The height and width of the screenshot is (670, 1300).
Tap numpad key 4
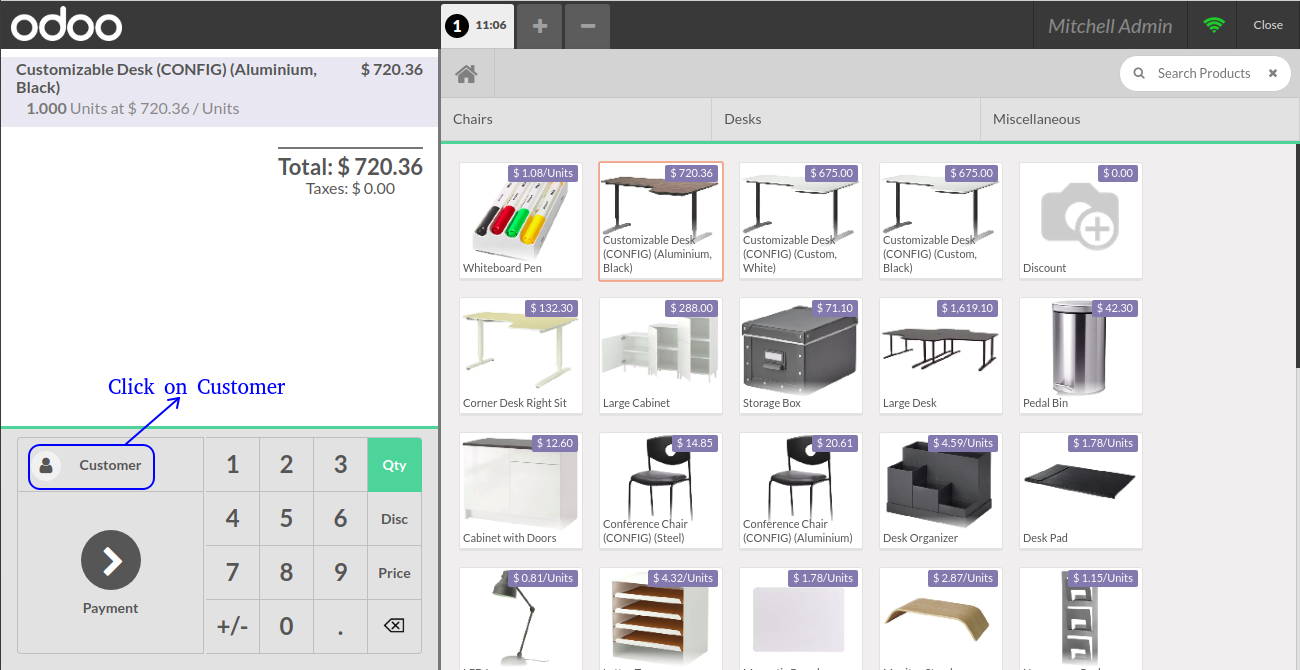click(232, 519)
